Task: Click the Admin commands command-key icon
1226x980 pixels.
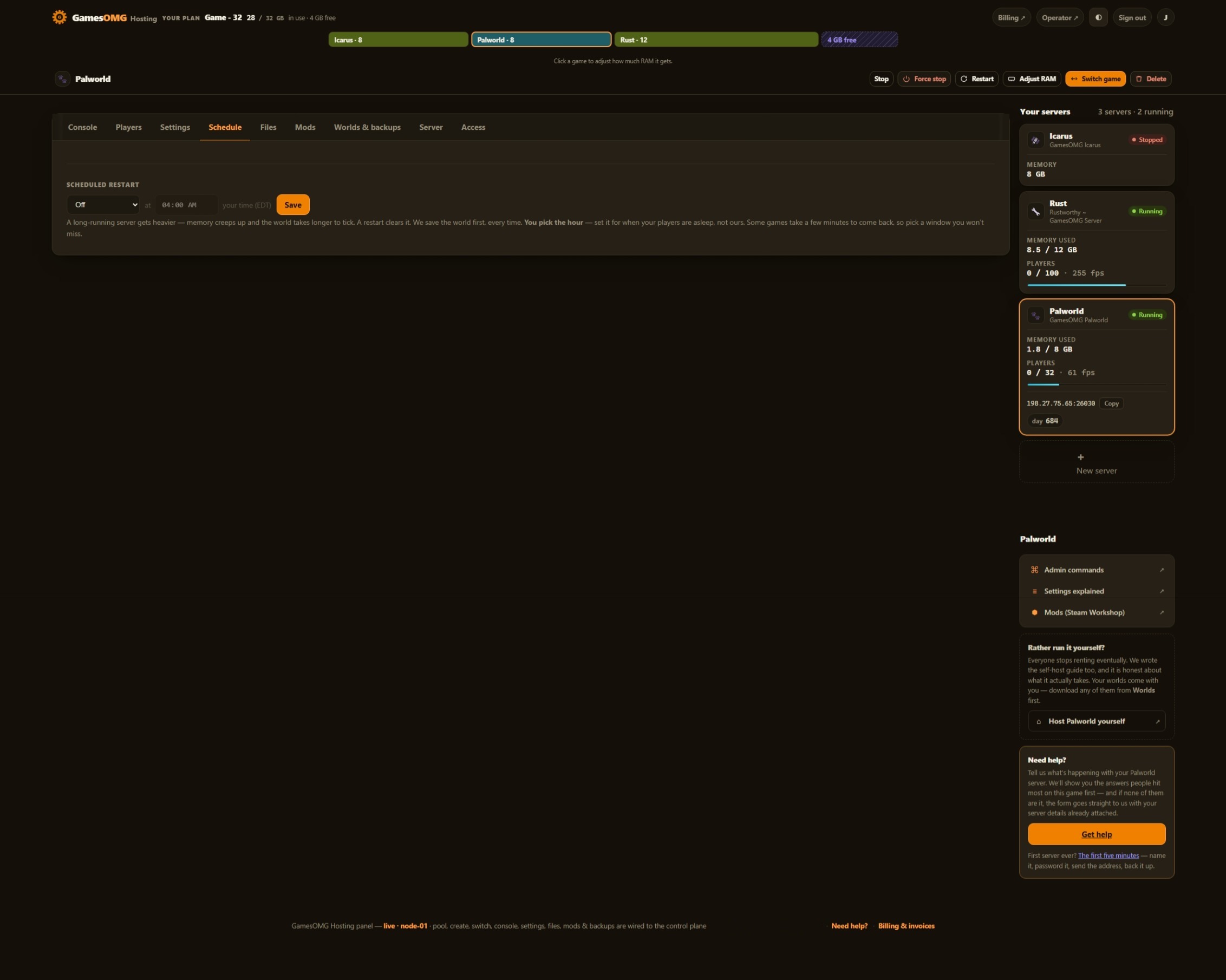Action: point(1034,570)
